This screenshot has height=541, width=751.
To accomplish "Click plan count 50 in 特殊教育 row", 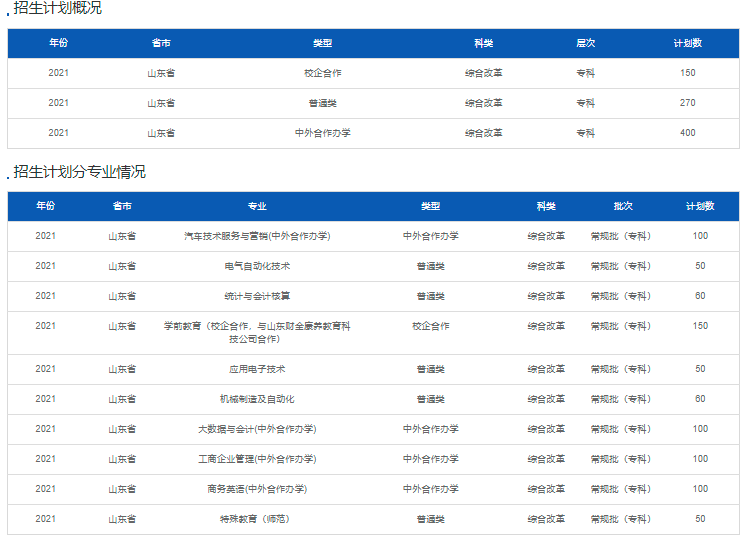I will tap(700, 519).
